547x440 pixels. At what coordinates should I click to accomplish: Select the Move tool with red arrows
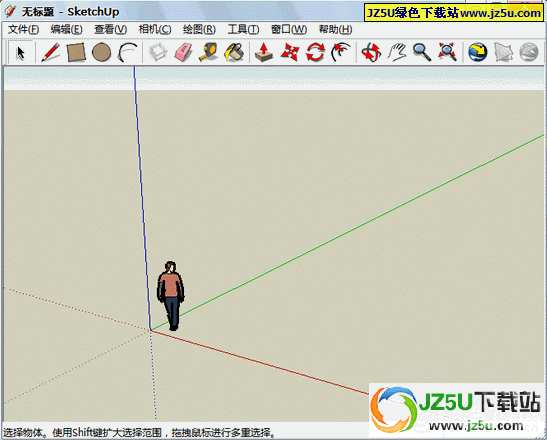pos(290,52)
